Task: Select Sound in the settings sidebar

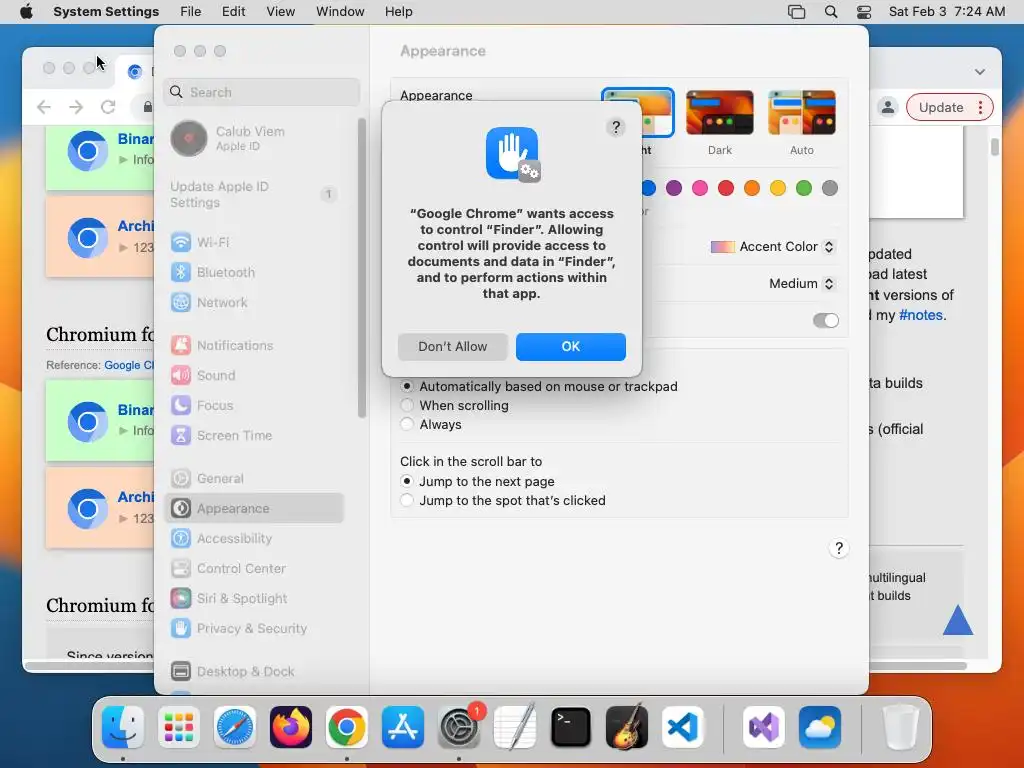Action: [255, 376]
